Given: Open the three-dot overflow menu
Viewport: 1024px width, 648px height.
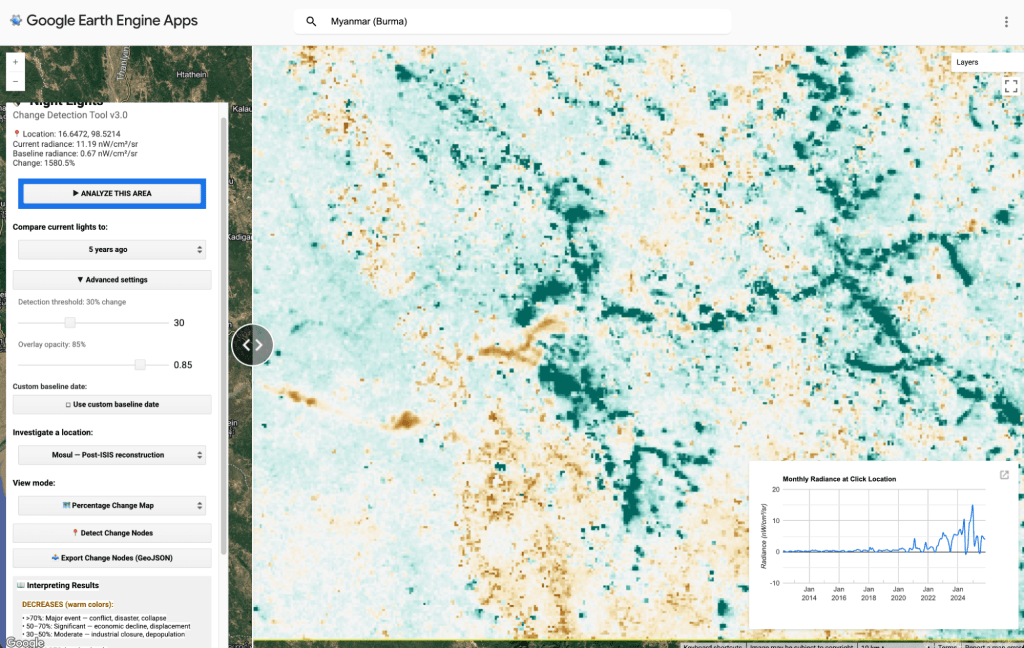Looking at the screenshot, I should point(1006,22).
